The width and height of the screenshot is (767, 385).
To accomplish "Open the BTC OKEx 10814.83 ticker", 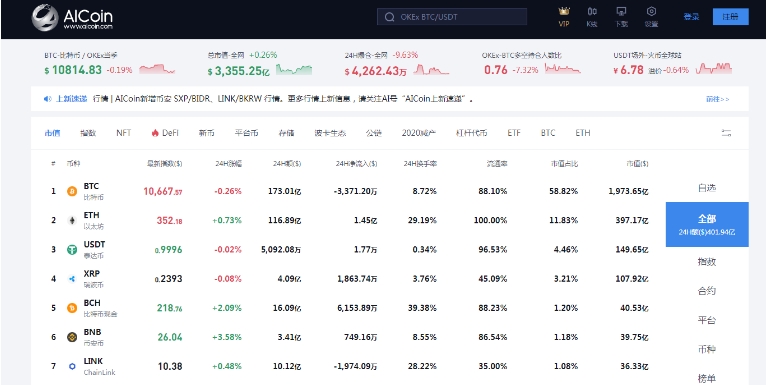I will point(88,65).
